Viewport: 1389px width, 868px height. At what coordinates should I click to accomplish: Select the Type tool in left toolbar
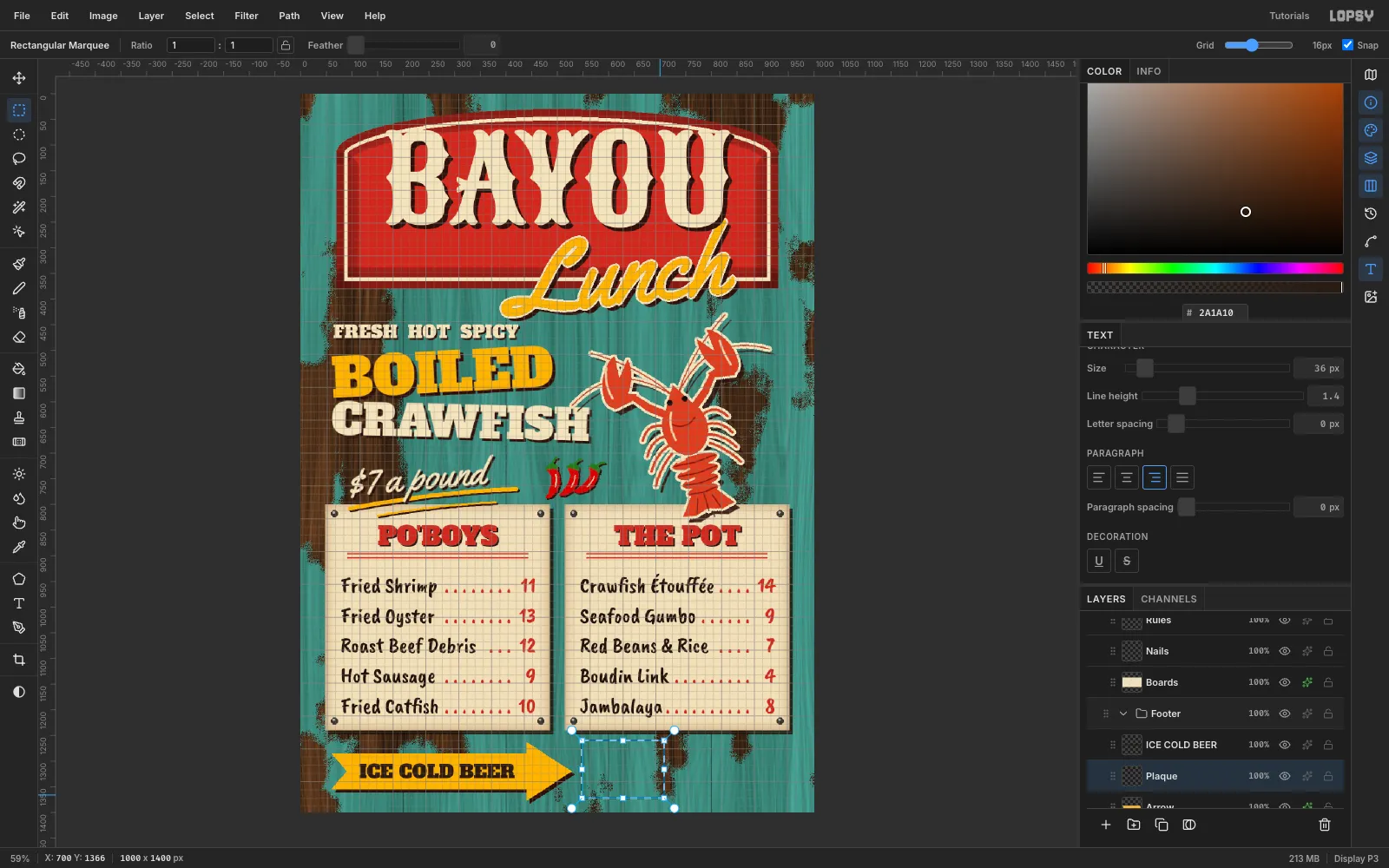(x=19, y=603)
